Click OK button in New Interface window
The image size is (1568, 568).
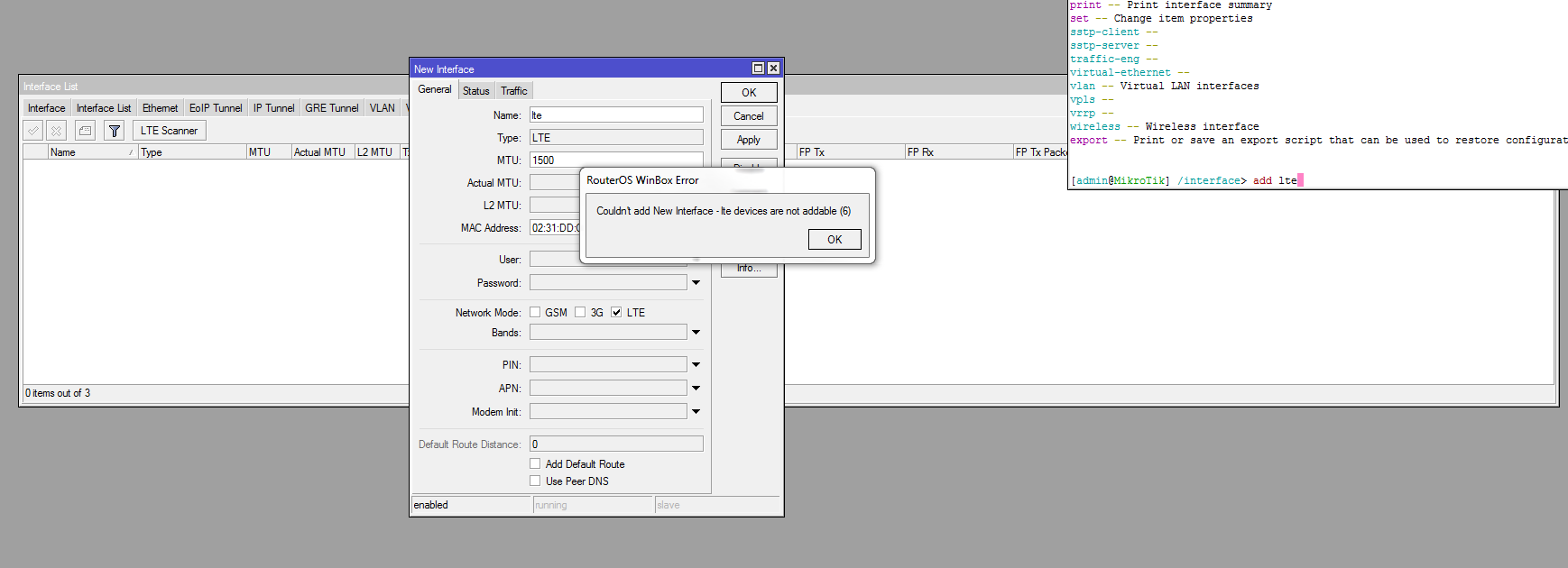[749, 93]
